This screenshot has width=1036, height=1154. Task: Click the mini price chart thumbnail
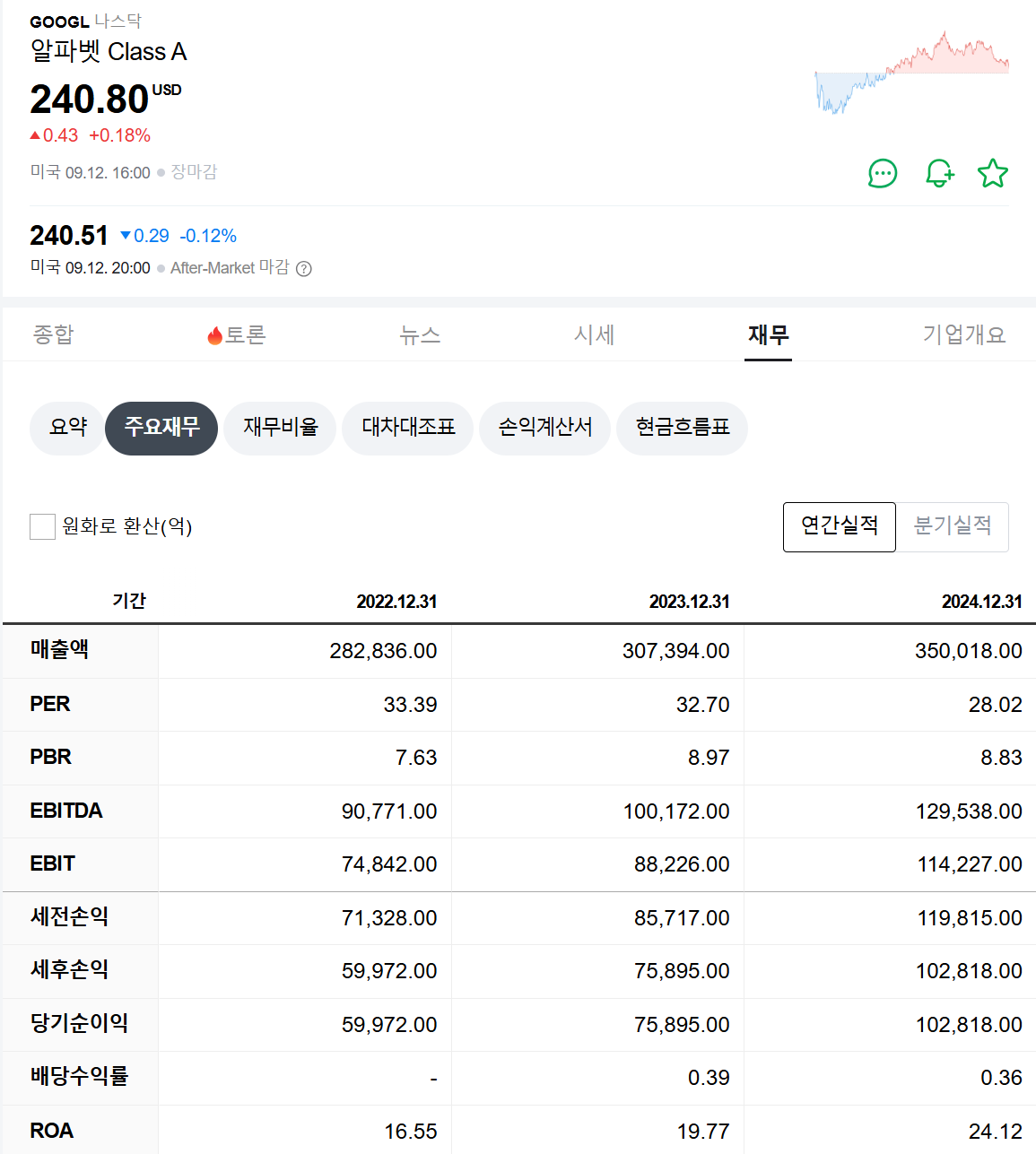[x=911, y=73]
